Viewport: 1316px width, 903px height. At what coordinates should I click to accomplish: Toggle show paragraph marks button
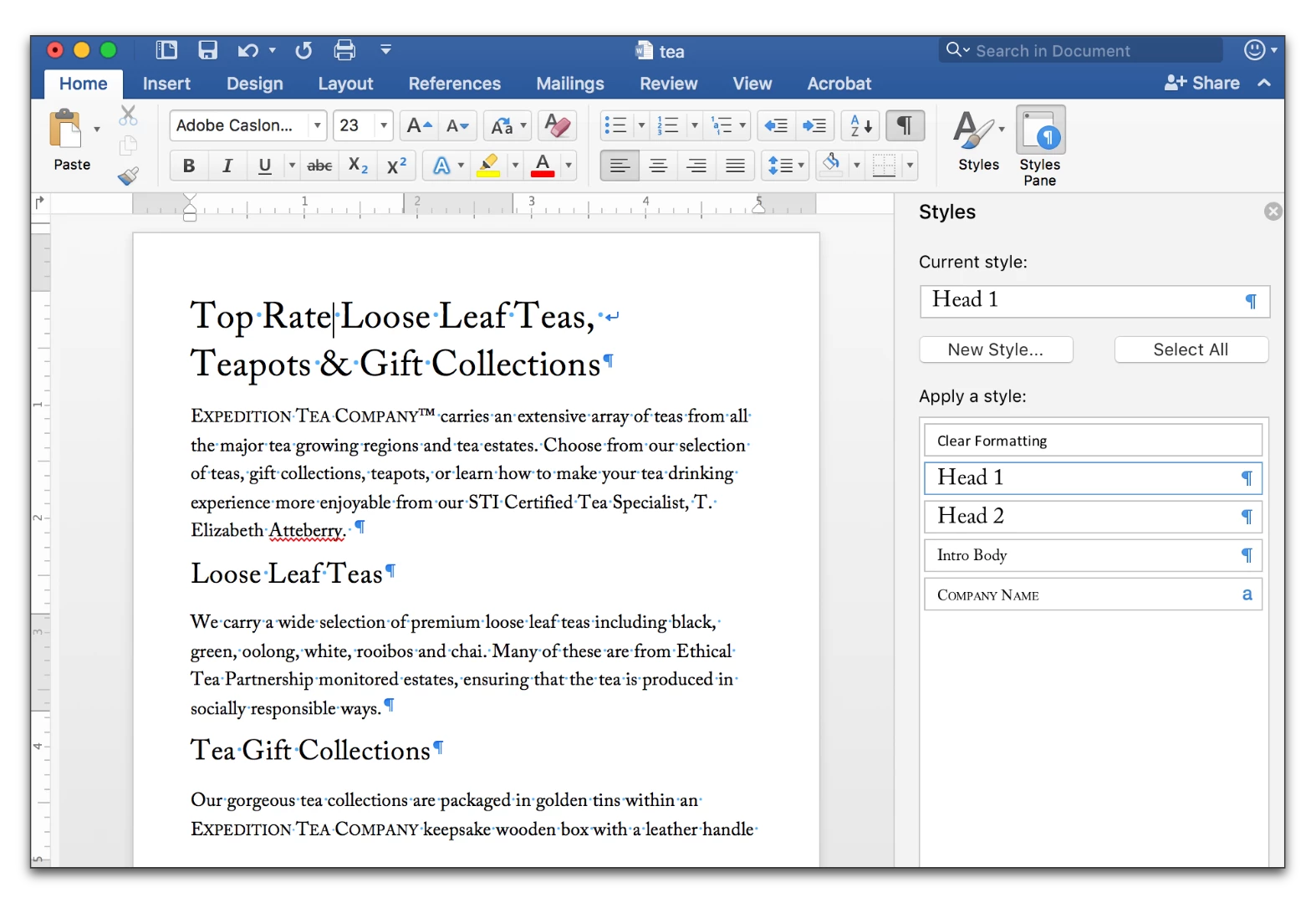(905, 125)
